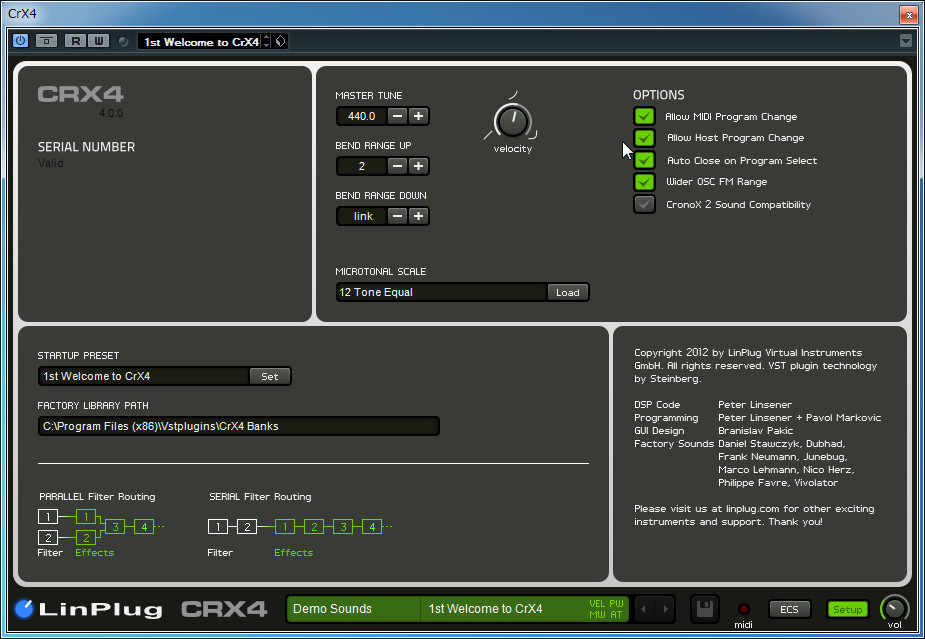
Task: Click the CRX4 logo in the serial number panel
Action: [81, 94]
